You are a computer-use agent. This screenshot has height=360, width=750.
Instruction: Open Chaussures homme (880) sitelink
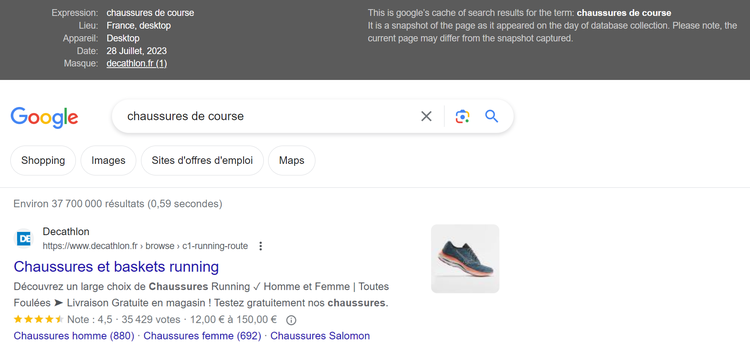(74, 336)
